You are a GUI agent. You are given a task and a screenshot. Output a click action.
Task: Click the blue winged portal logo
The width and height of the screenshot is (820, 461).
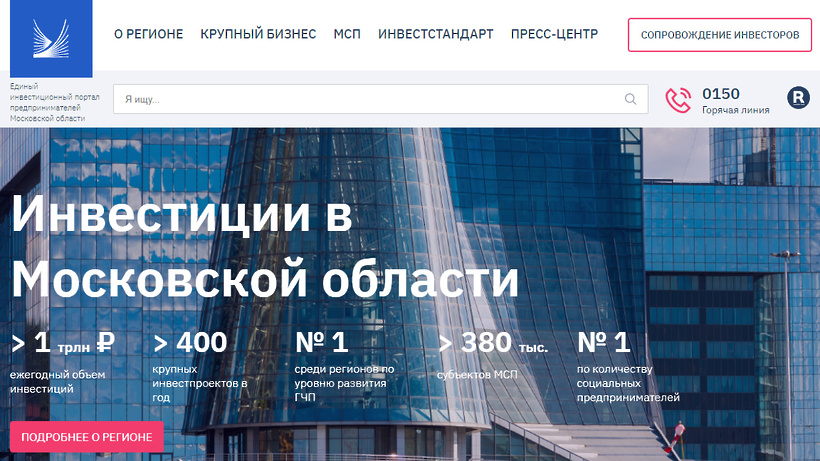tap(50, 39)
